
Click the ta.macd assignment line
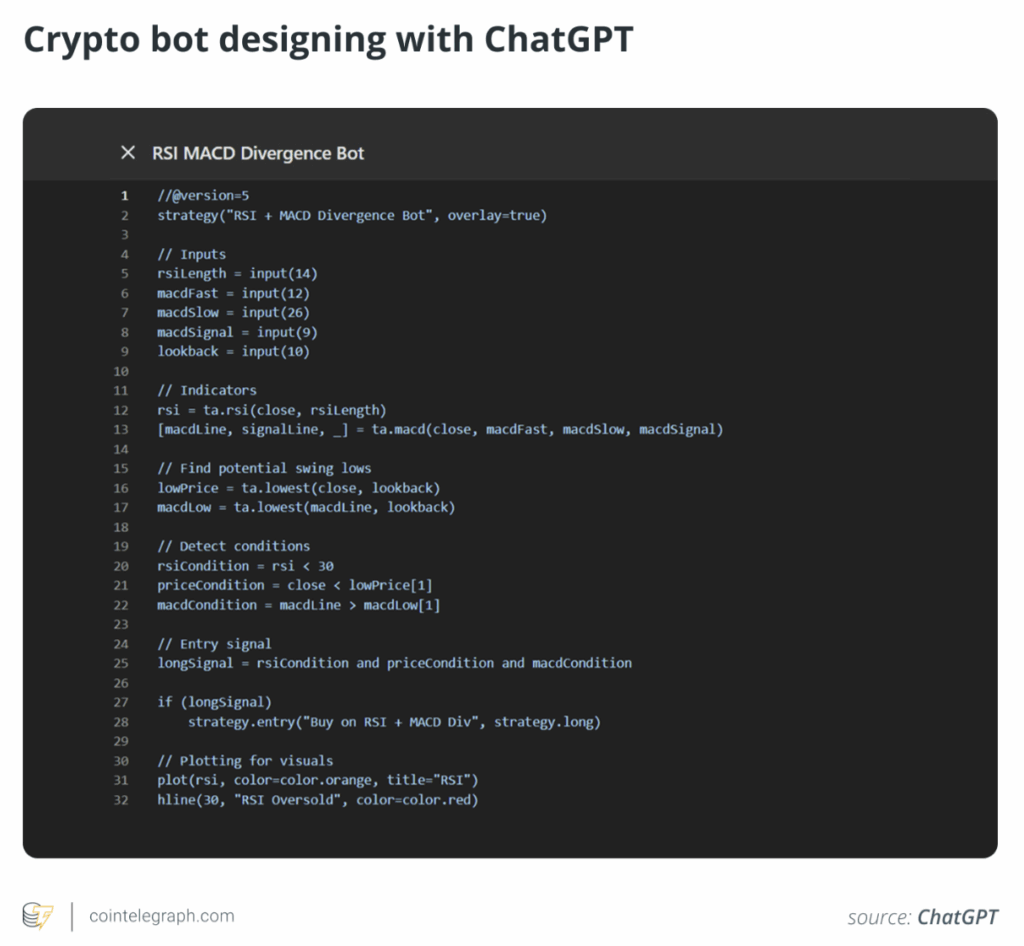coord(439,429)
